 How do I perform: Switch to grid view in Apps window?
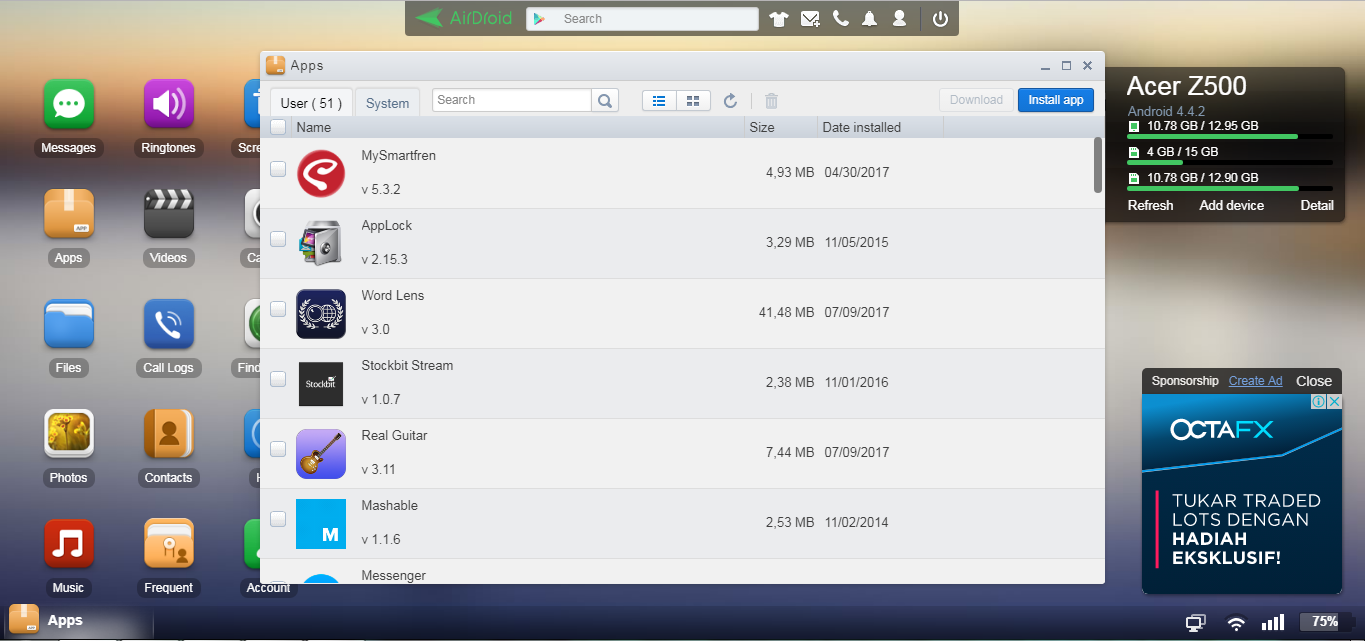[693, 100]
